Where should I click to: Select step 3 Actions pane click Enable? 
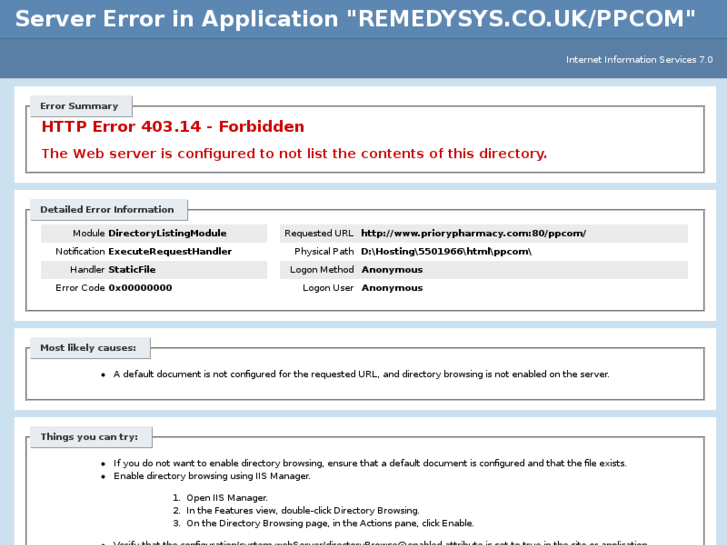[x=330, y=523]
